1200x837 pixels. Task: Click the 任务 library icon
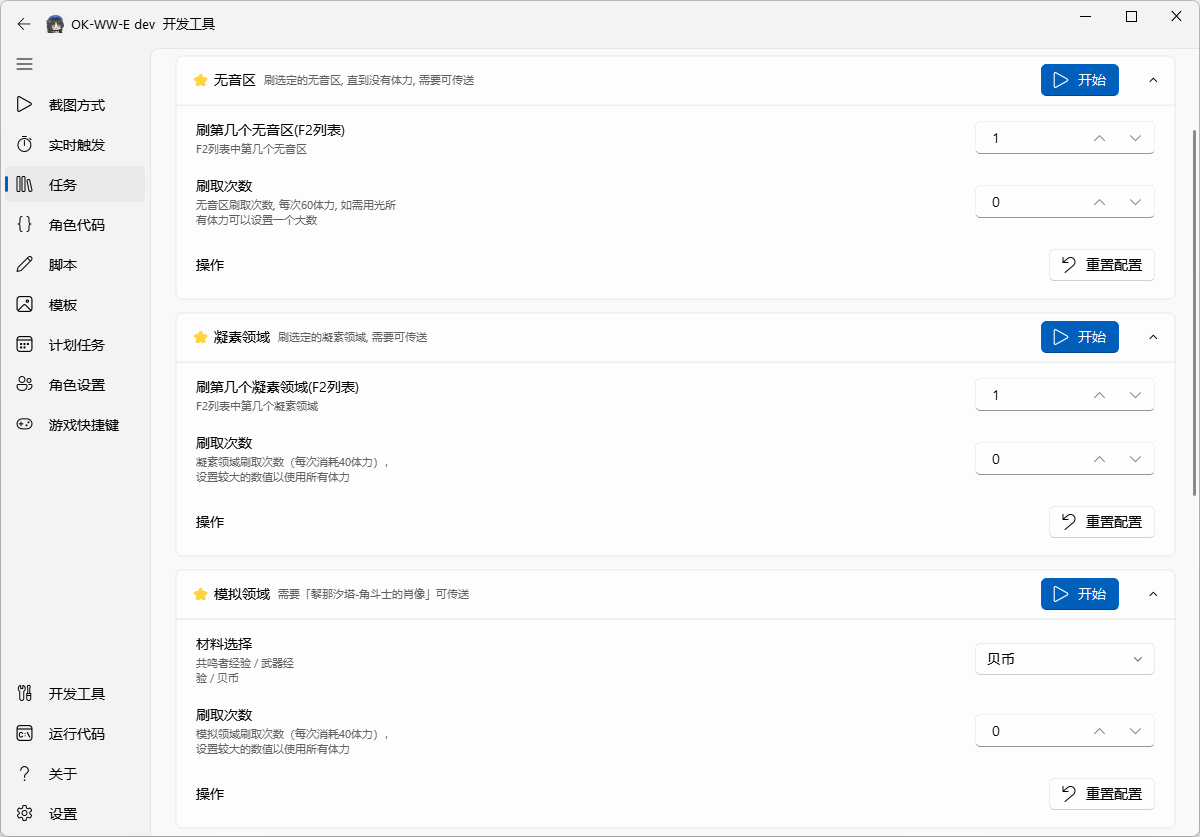(x=25, y=185)
